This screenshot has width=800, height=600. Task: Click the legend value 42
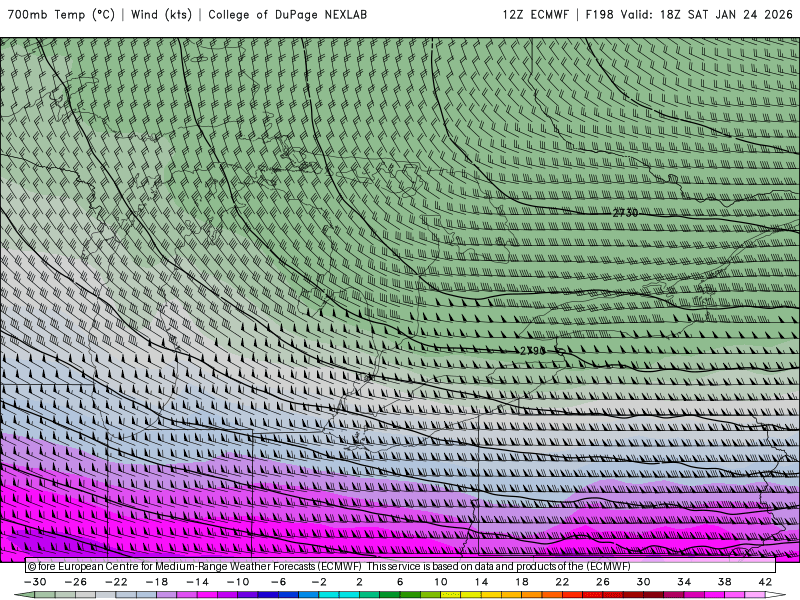(x=765, y=582)
